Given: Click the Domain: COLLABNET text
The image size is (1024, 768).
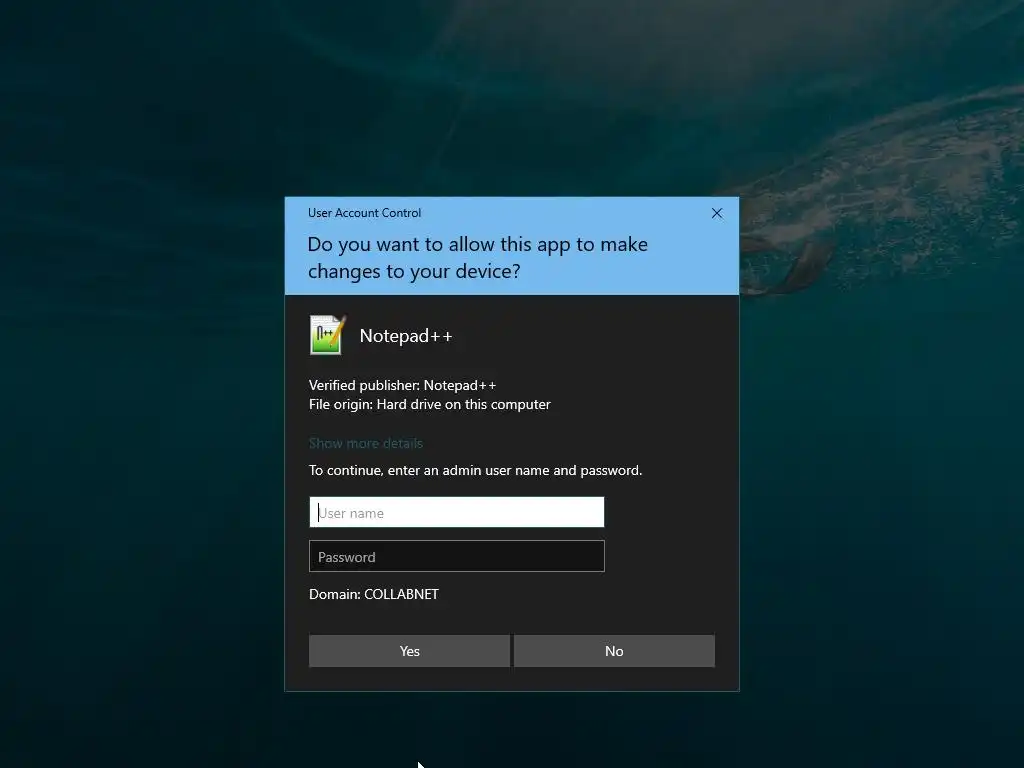Looking at the screenshot, I should click(374, 594).
